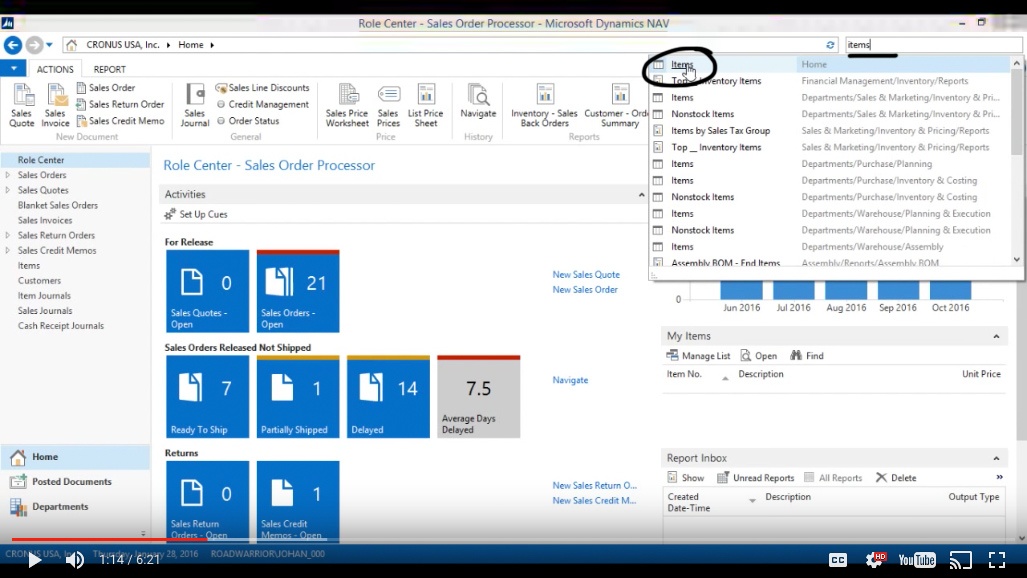This screenshot has height=578, width=1027.
Task: Collapse the Activities section
Action: point(641,195)
